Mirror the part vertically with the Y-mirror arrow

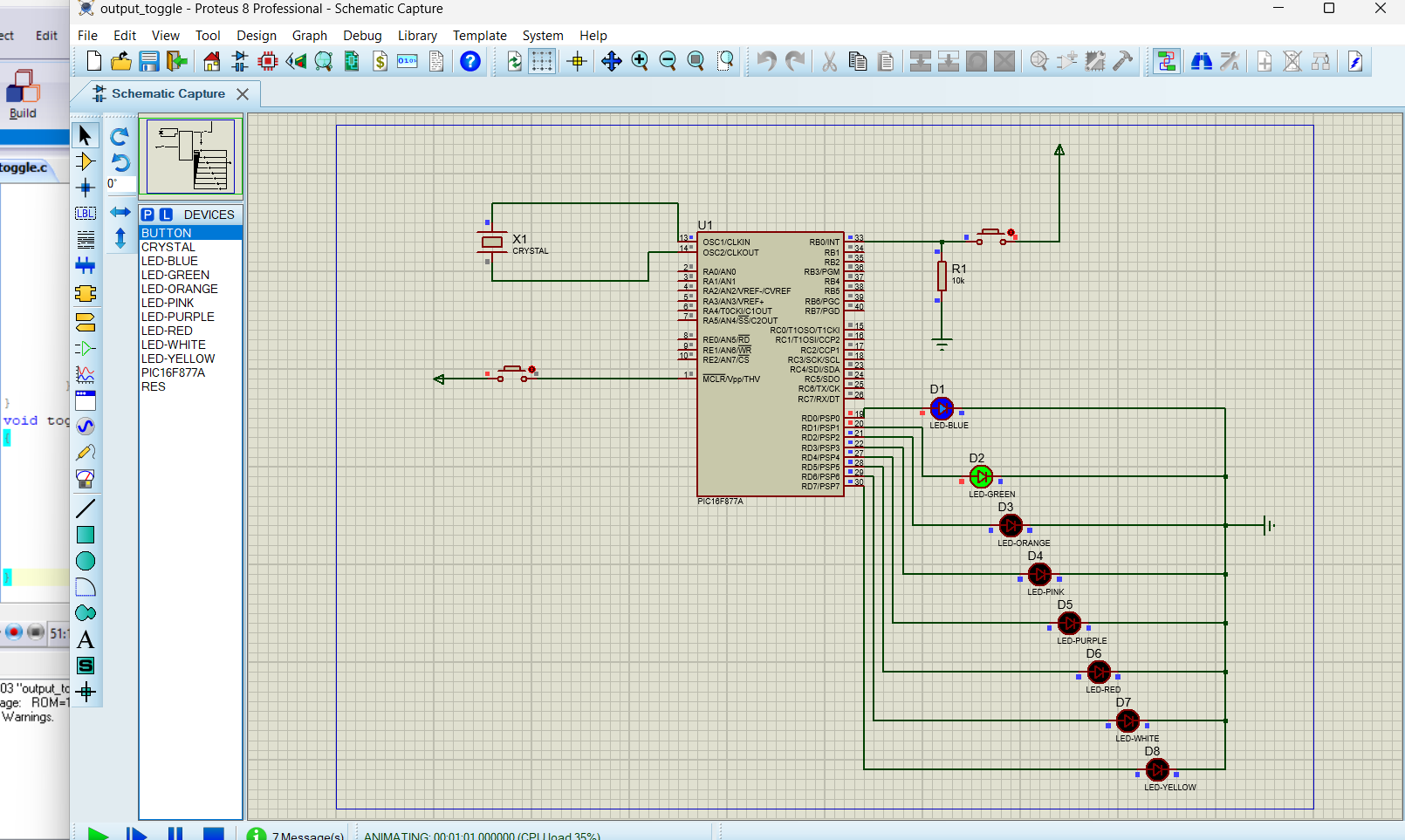(x=120, y=237)
